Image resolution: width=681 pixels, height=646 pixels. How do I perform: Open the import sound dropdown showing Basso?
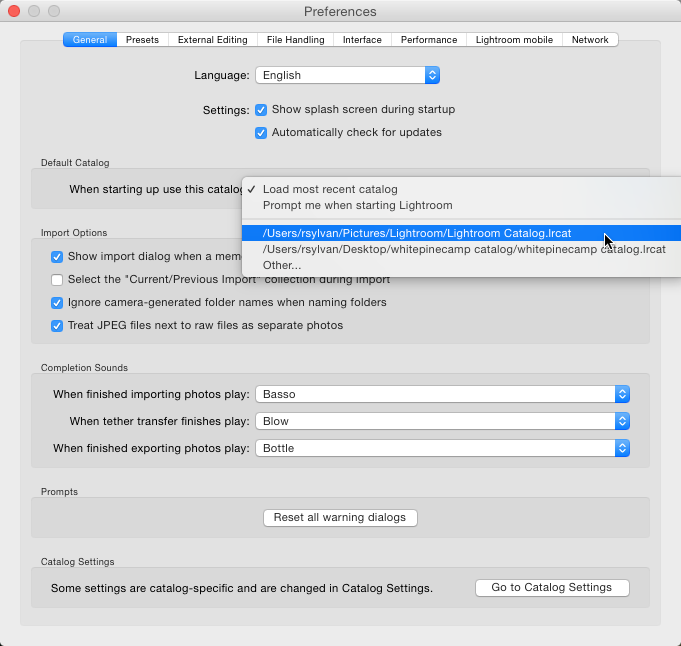[443, 394]
